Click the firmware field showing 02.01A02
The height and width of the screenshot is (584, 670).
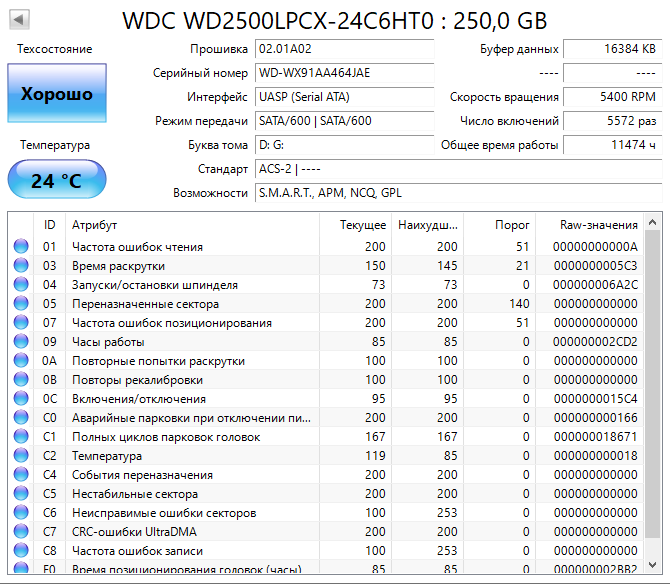coord(343,49)
